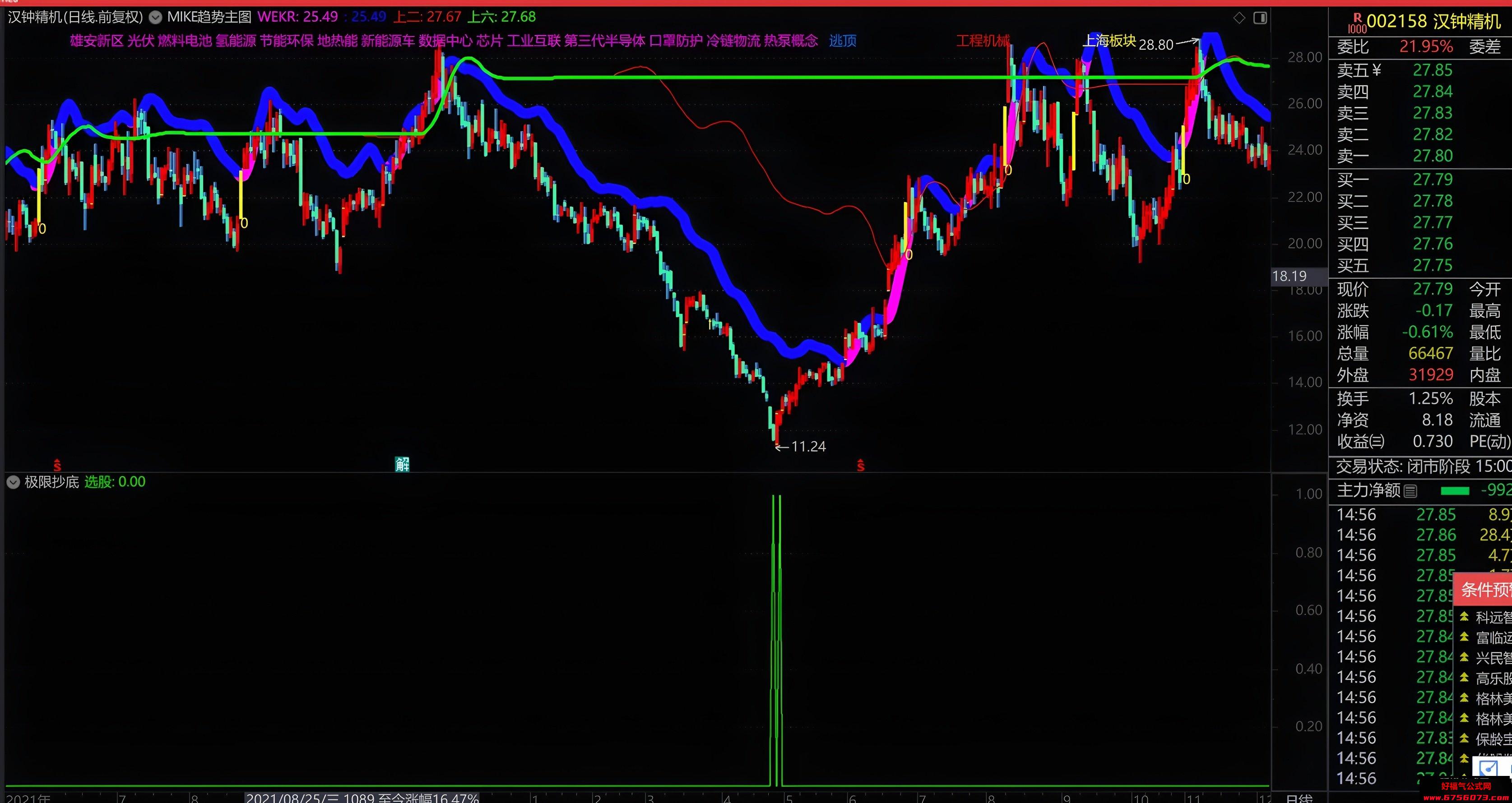Viewport: 1512px width, 803px height.
Task: Click the 002158 汉钟精机 stock title
Action: click(x=1433, y=22)
